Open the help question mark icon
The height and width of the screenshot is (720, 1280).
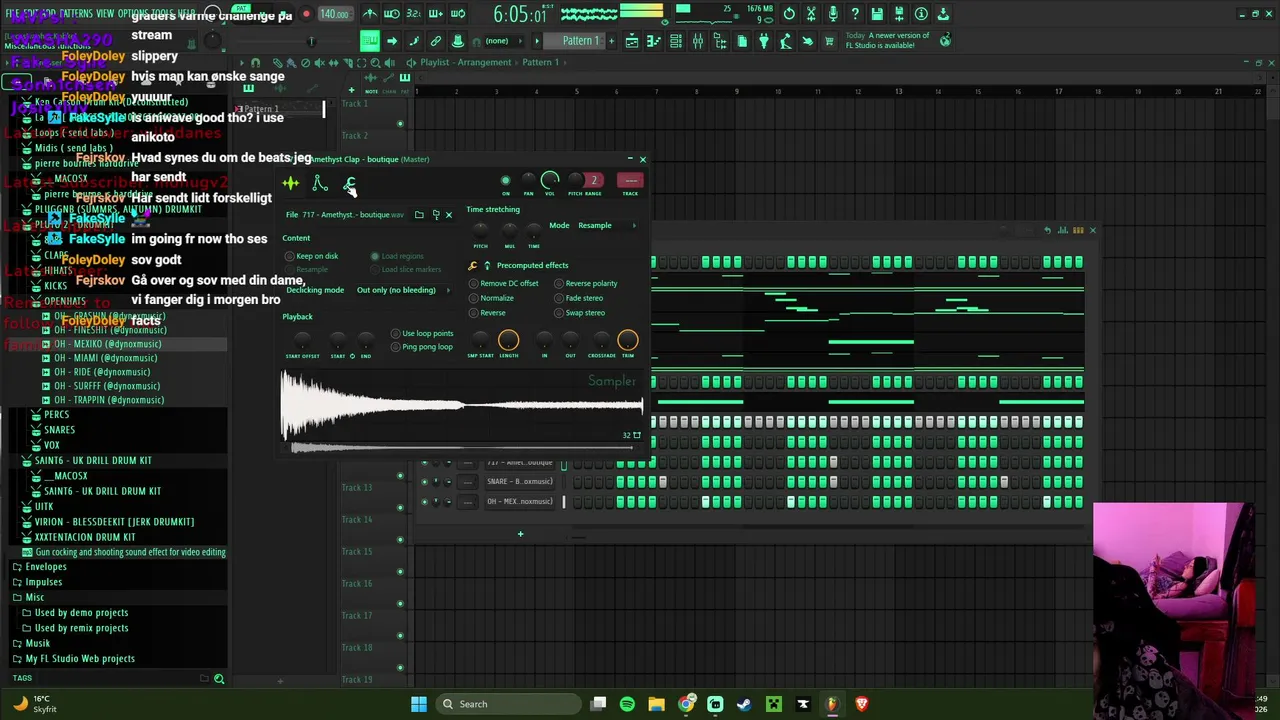click(855, 14)
